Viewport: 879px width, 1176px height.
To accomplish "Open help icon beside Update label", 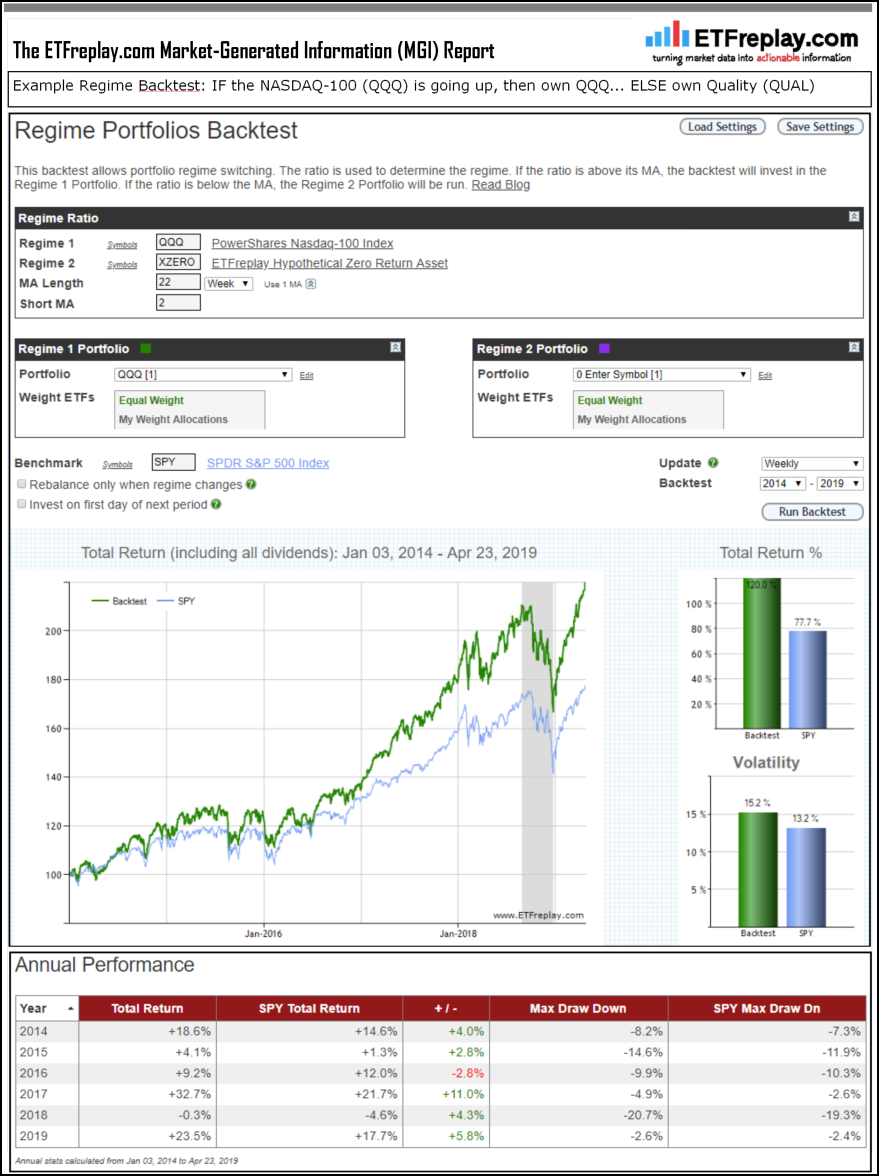I will tap(713, 464).
